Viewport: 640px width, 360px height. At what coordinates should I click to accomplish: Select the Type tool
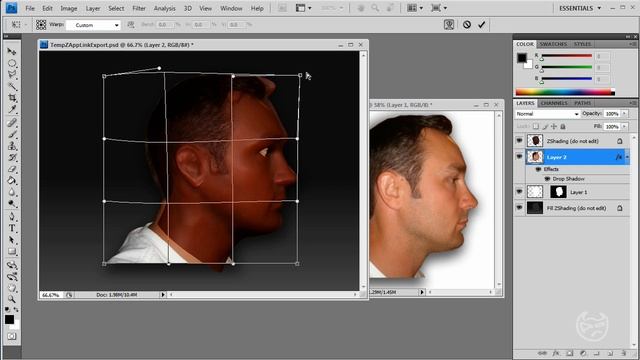11,228
